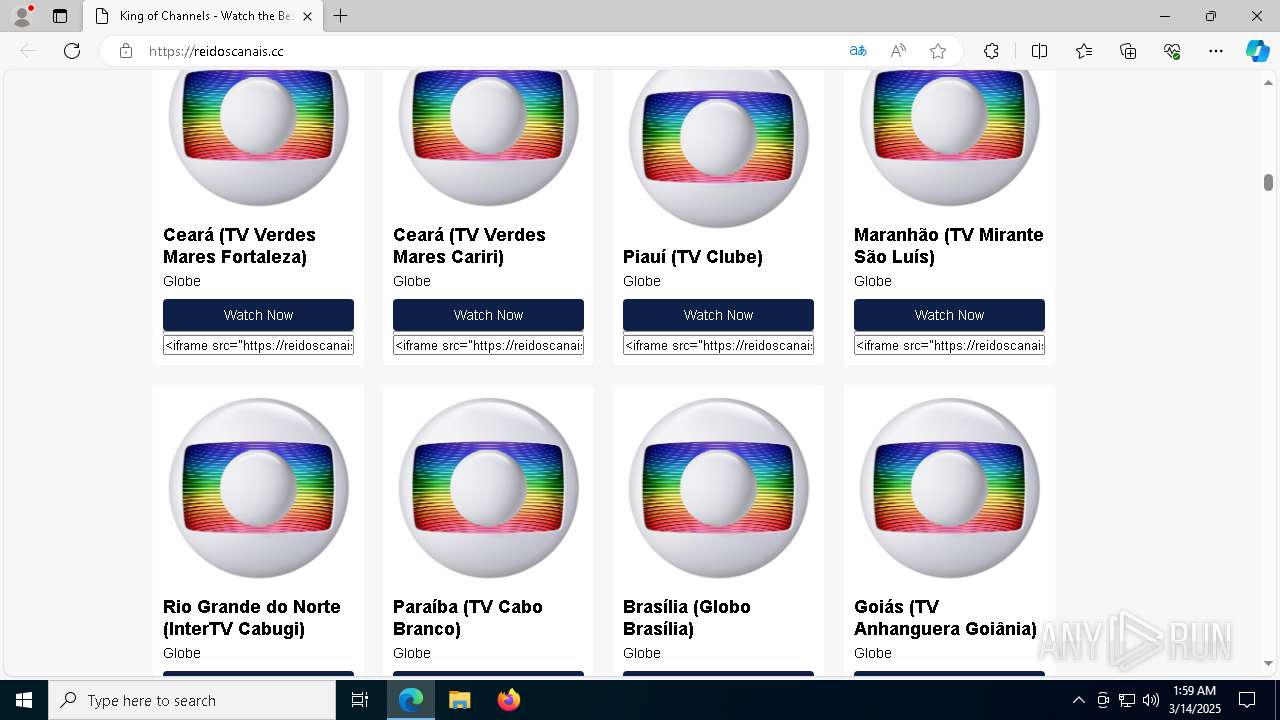The image size is (1280, 720).
Task: Select iframe code under Piauí TV Clube
Action: click(718, 345)
